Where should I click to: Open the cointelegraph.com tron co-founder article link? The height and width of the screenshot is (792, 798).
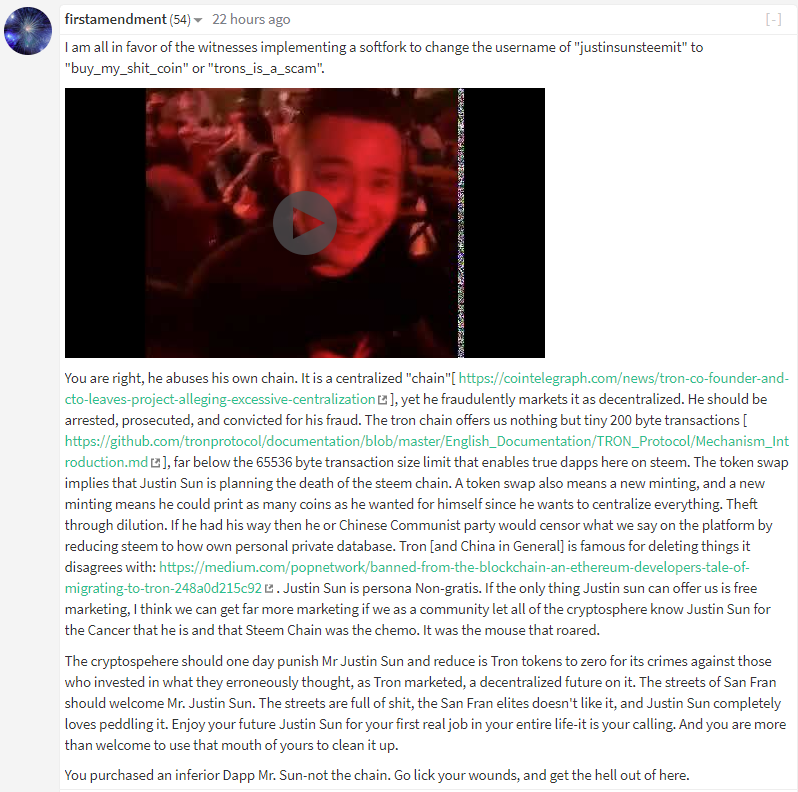pyautogui.click(x=426, y=388)
